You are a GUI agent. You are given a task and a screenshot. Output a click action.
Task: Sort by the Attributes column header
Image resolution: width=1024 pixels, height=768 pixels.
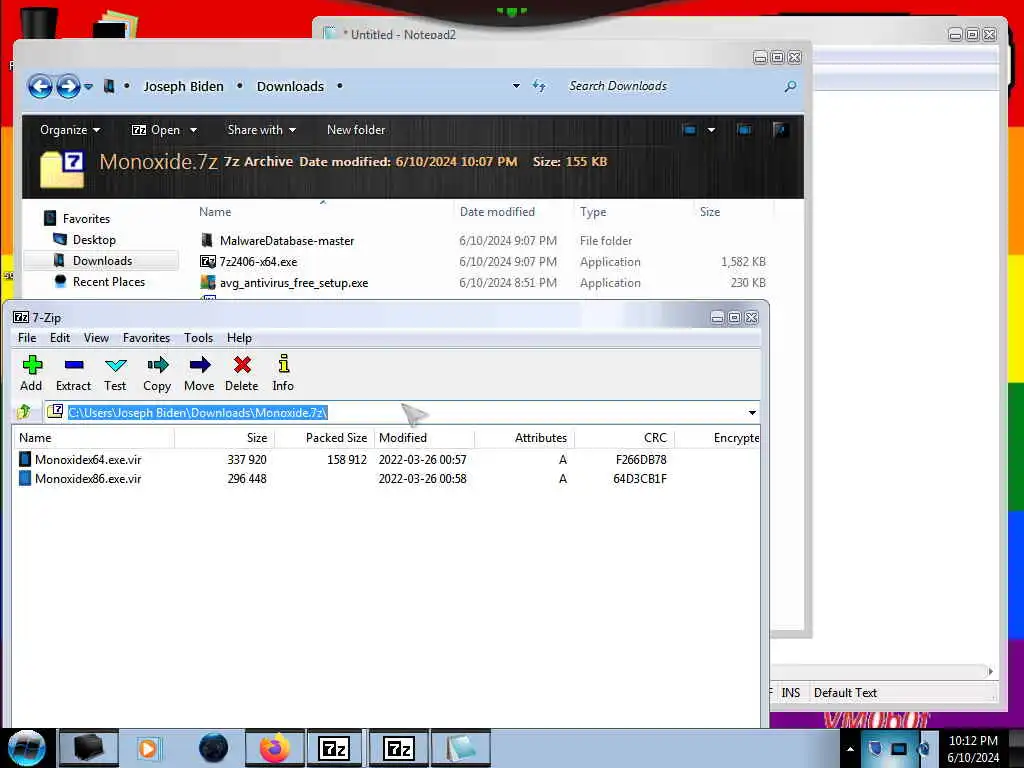point(524,438)
